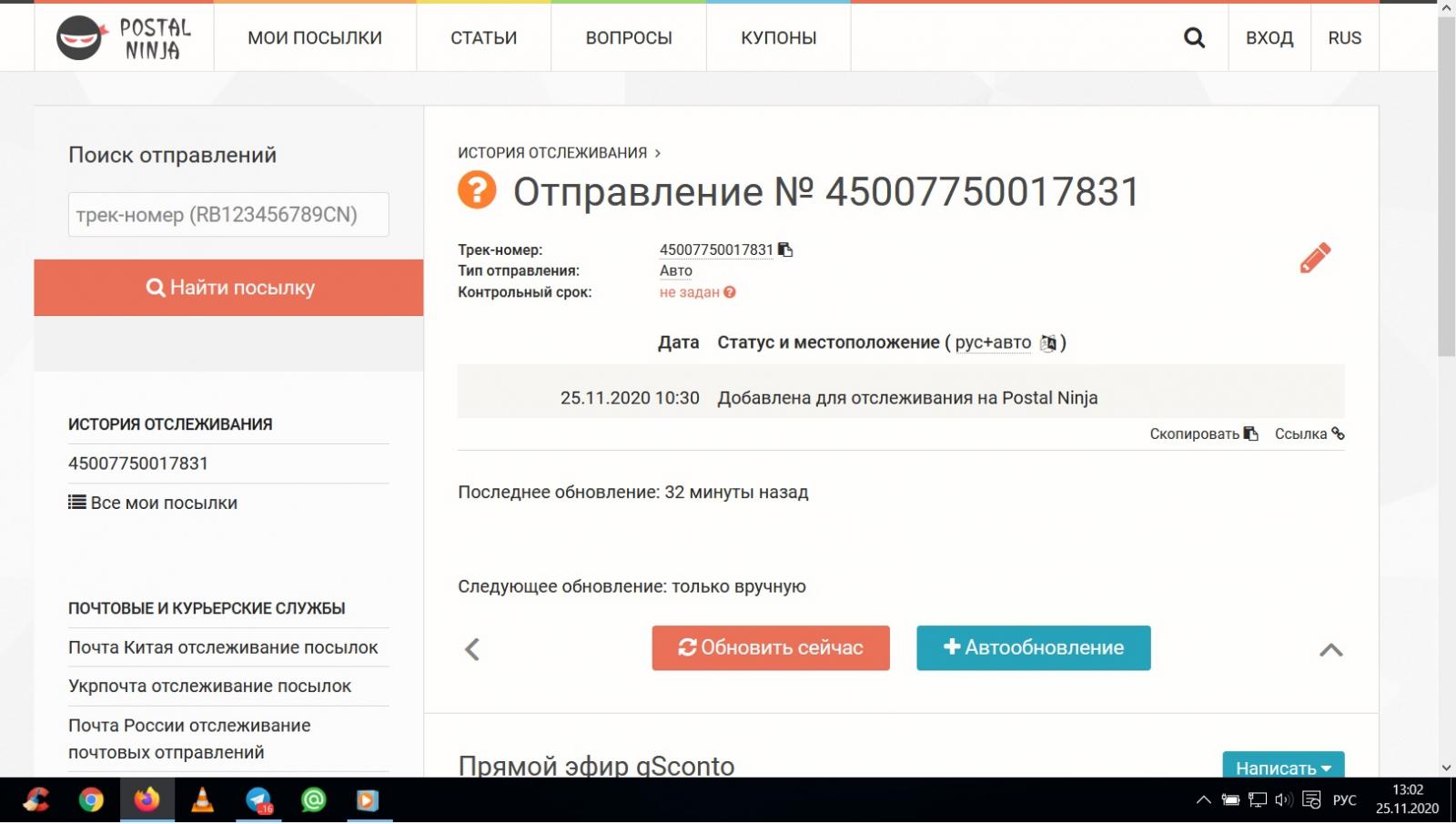Click the volume icon in system tray
This screenshot has height=824, width=1456.
click(x=1284, y=800)
